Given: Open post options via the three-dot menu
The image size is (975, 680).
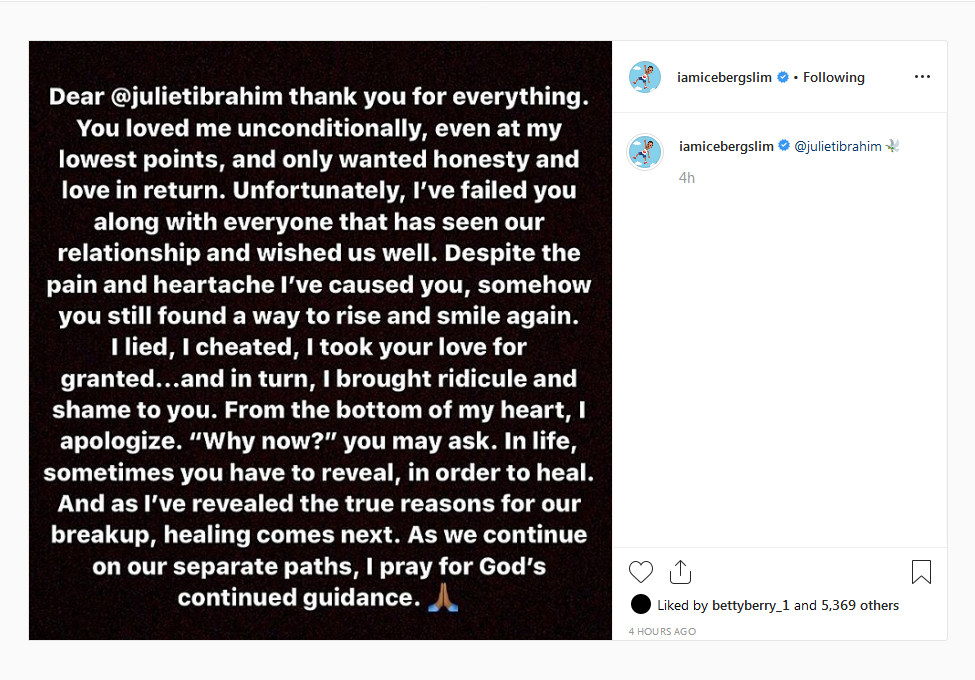Looking at the screenshot, I should click(922, 77).
